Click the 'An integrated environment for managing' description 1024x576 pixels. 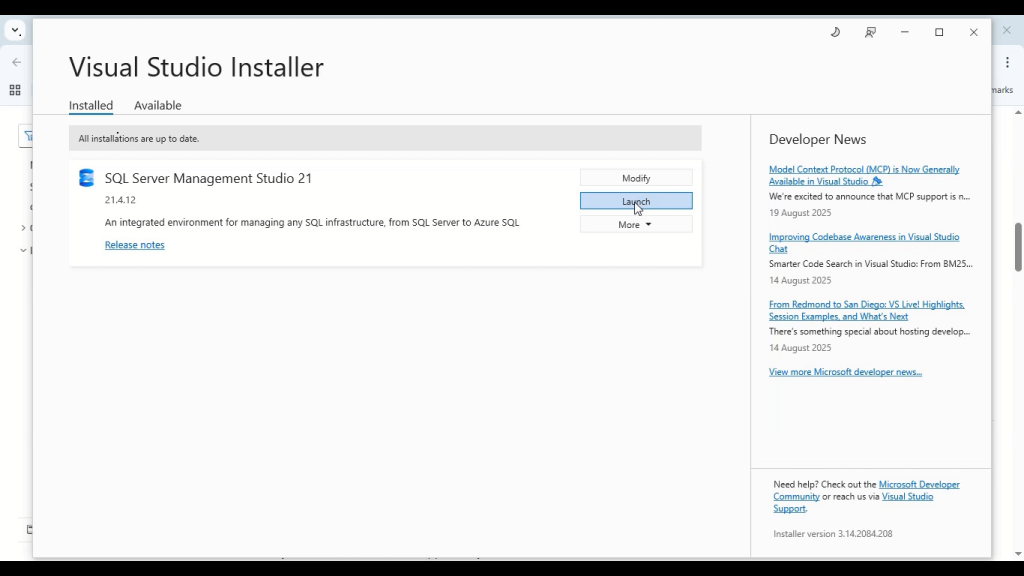[x=312, y=222]
